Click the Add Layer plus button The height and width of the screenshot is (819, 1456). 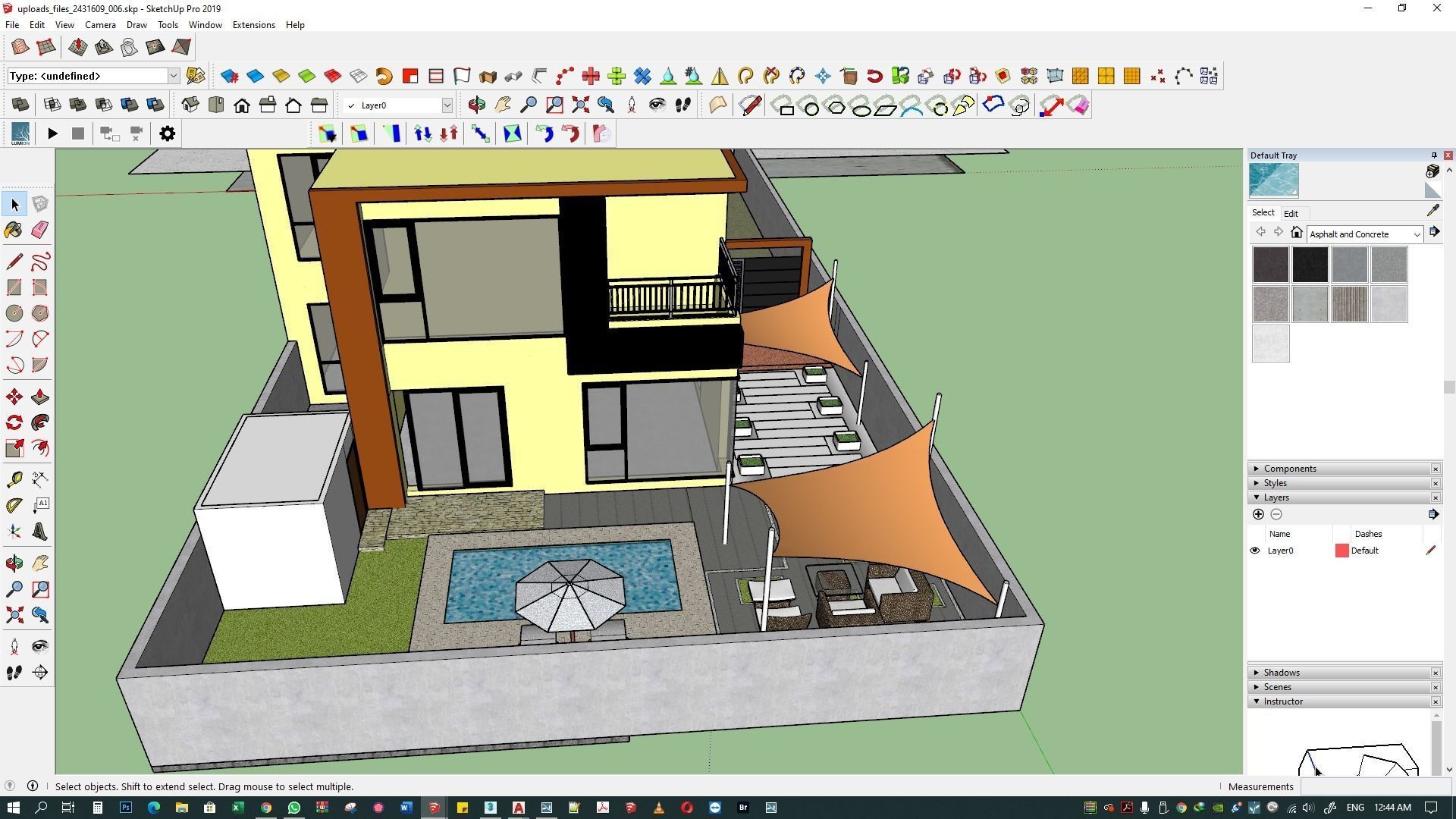click(1258, 515)
